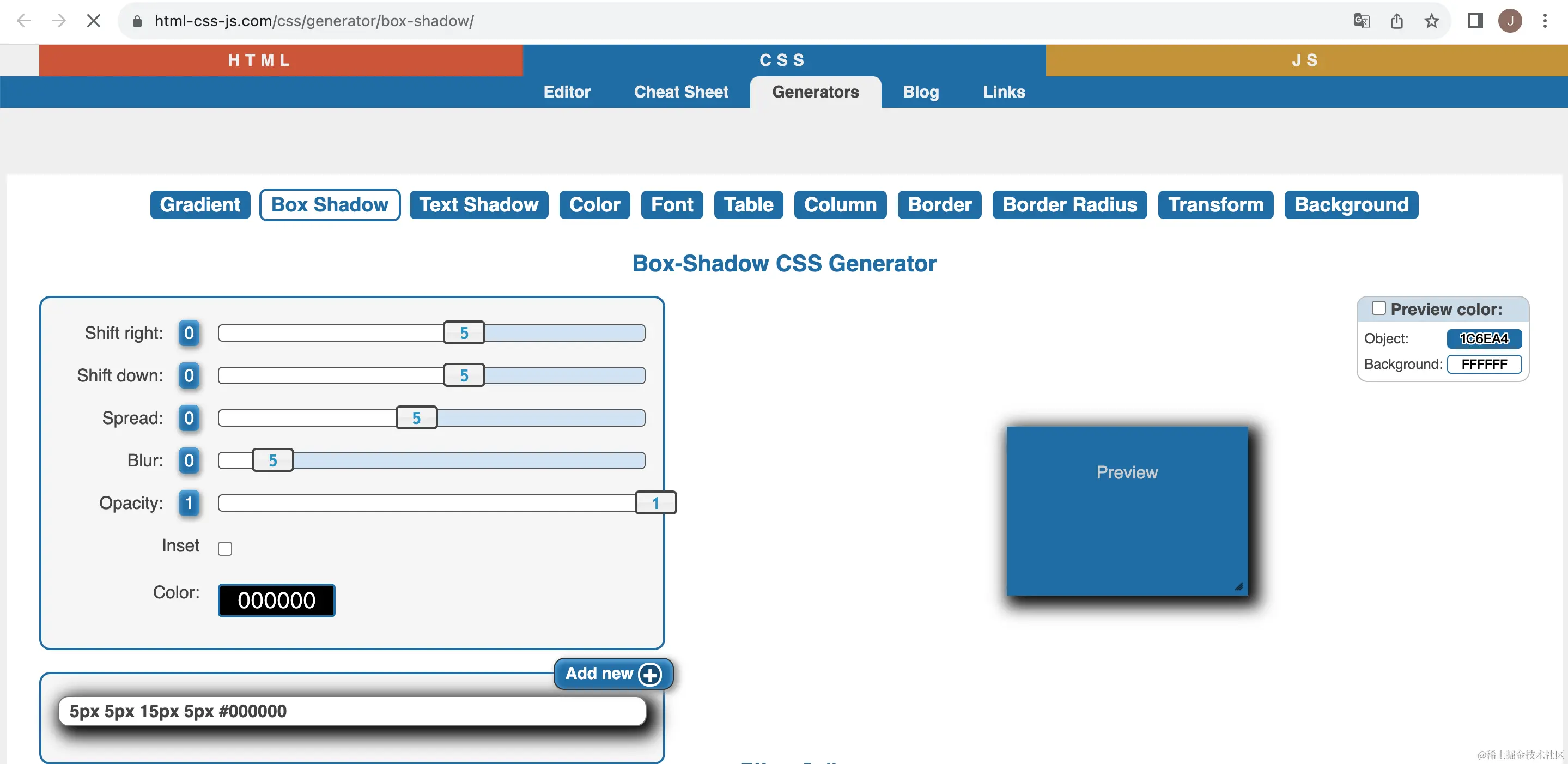Open the browser side panel icon
This screenshot has width=1568, height=764.
click(1475, 21)
